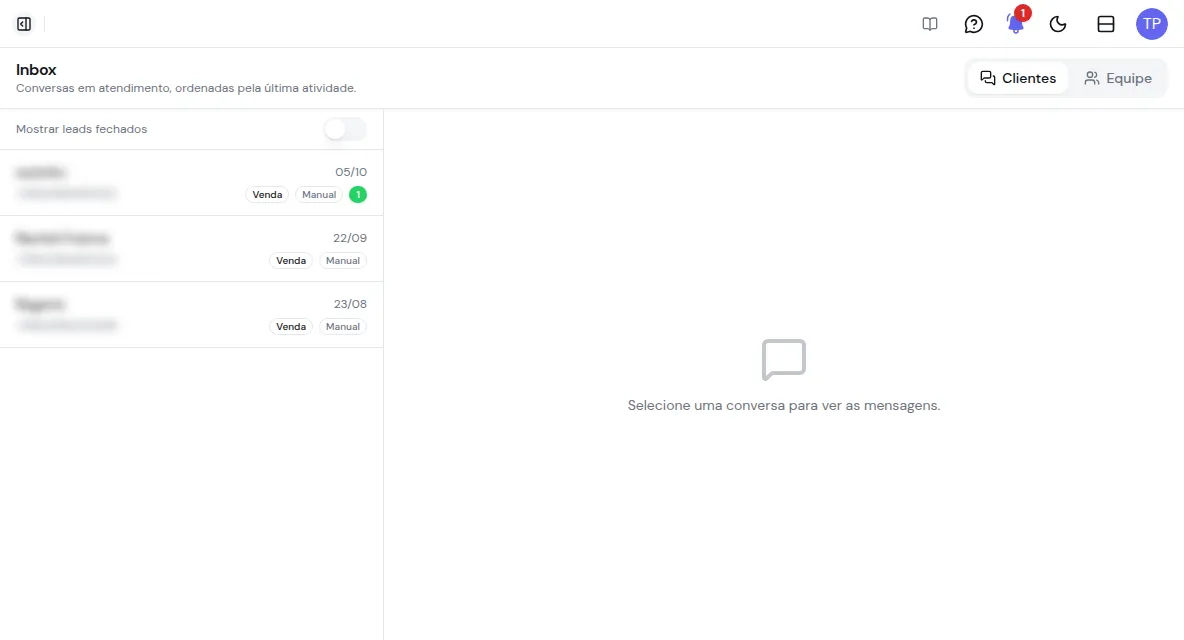Click Venda tag on 22/09 conversation

pos(291,260)
